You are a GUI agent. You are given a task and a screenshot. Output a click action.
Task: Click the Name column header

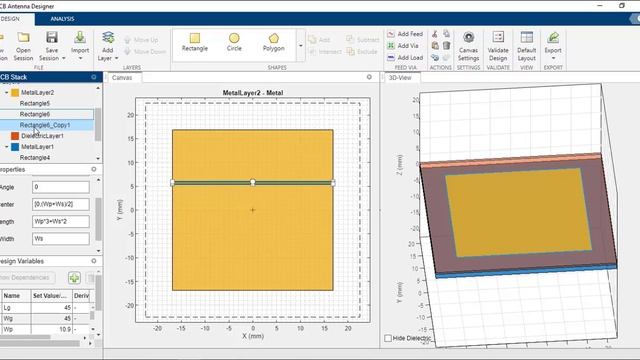16,296
